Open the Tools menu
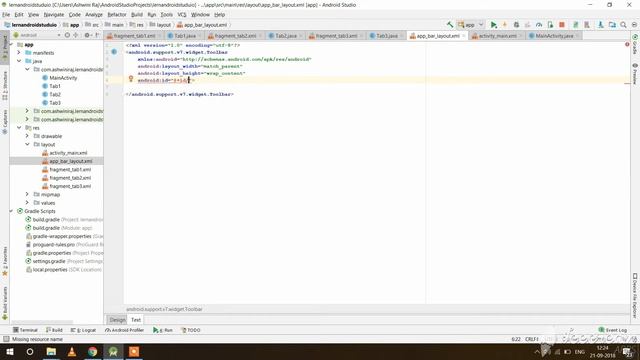 [x=166, y=15]
